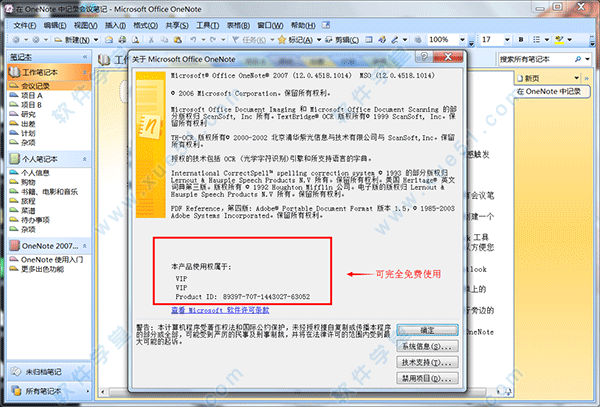
Task: Open the 编辑(E) menu
Action: (55, 26)
